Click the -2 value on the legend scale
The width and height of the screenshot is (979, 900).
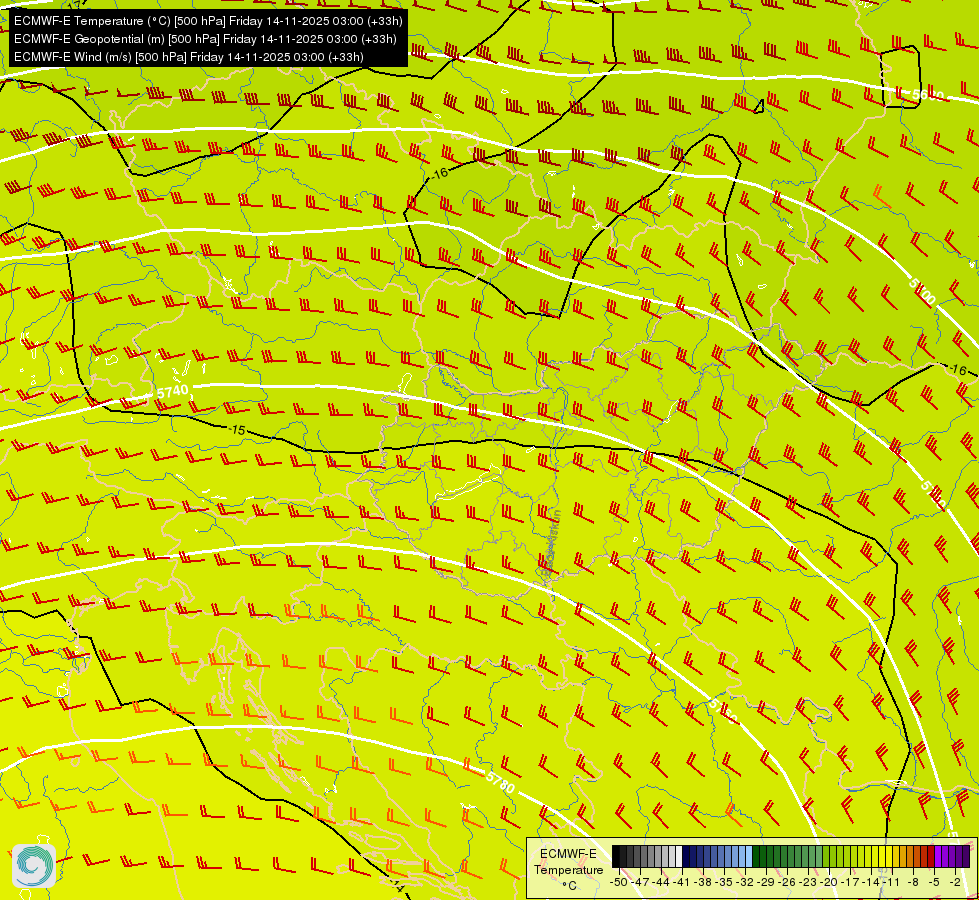[955, 882]
